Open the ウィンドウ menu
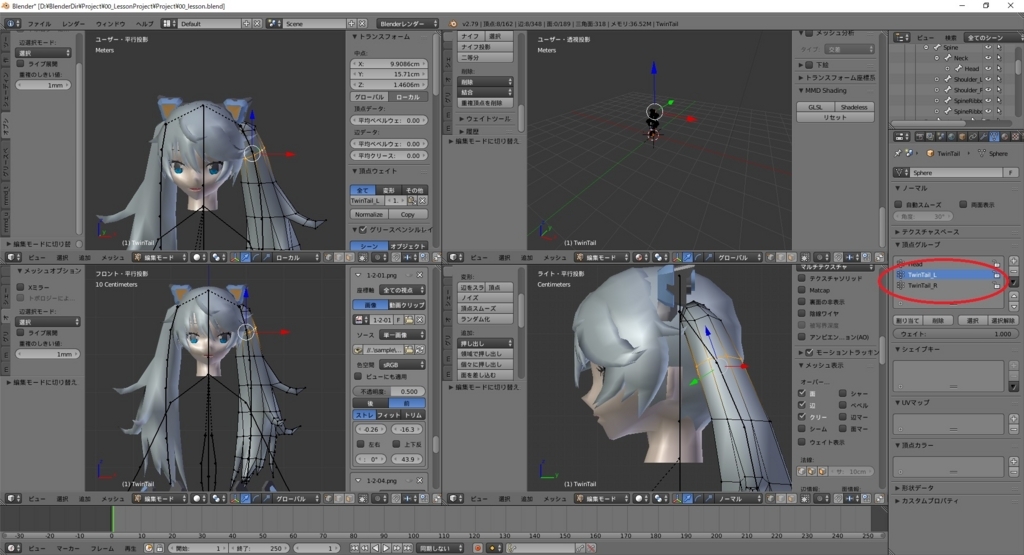1024x555 pixels. tap(110, 24)
